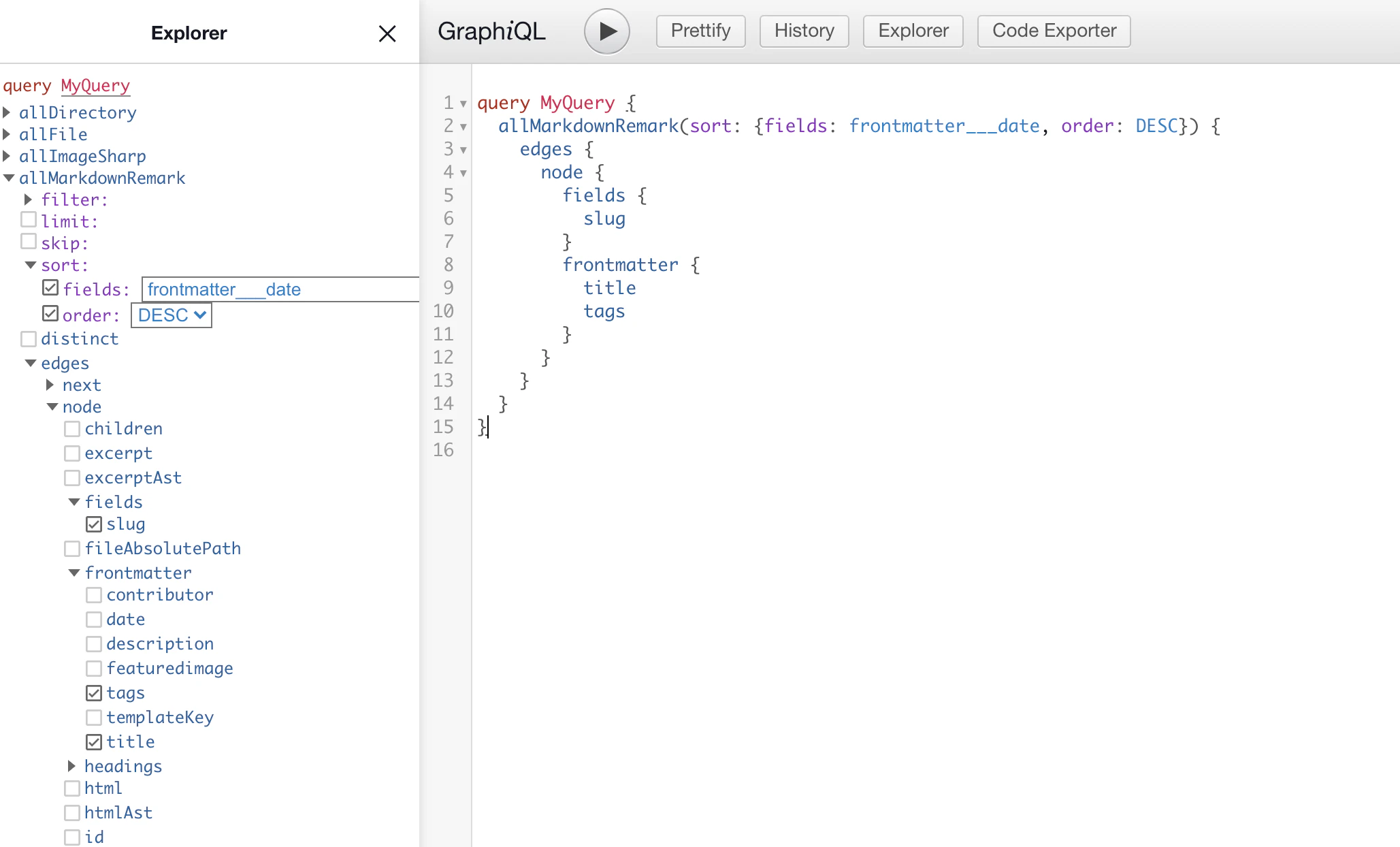Uncheck the slug field checkbox

(x=94, y=524)
